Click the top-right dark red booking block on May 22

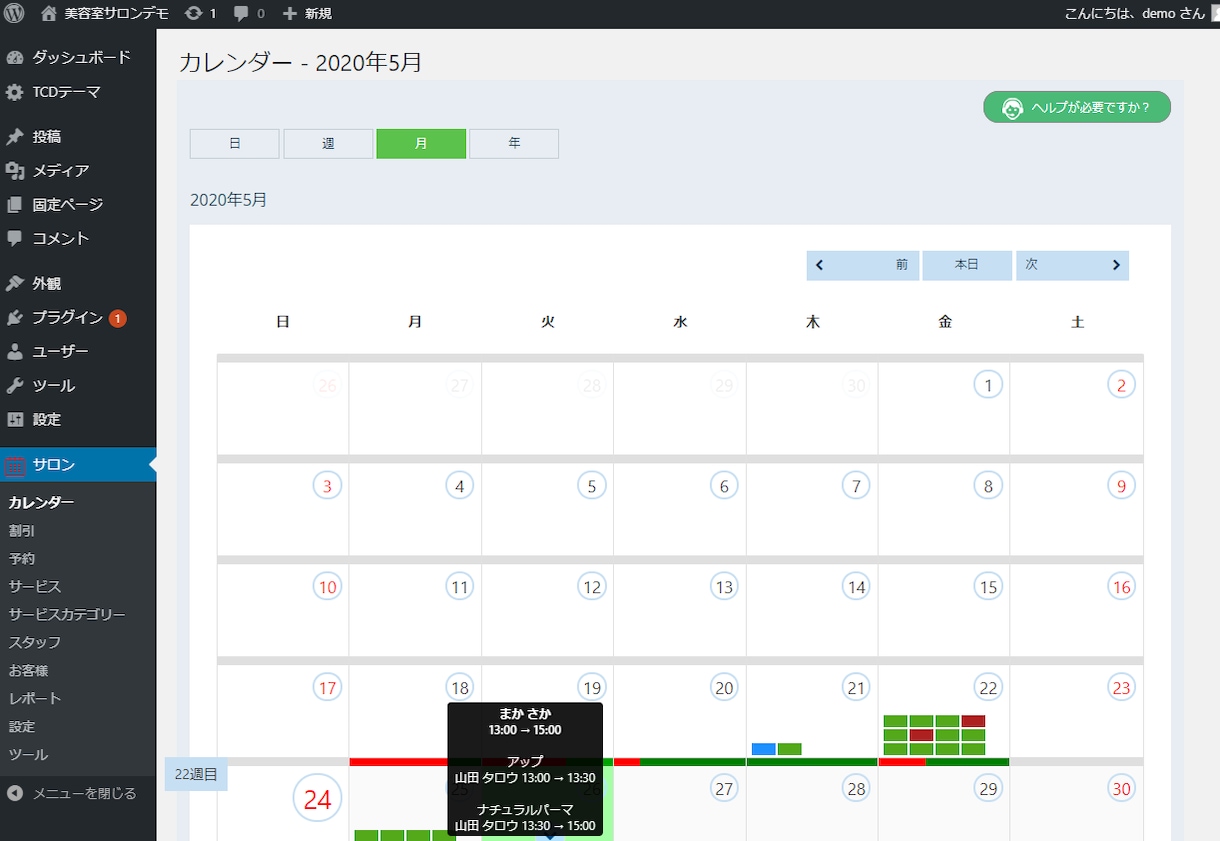(x=973, y=721)
